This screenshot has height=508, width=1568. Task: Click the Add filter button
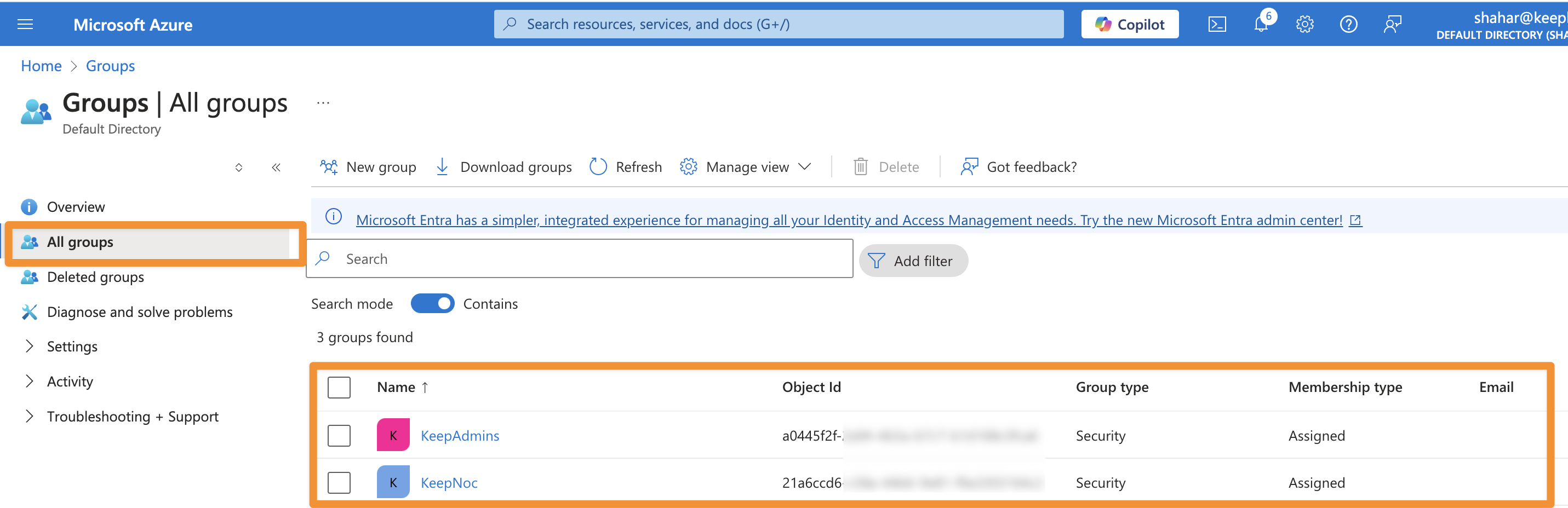point(913,261)
